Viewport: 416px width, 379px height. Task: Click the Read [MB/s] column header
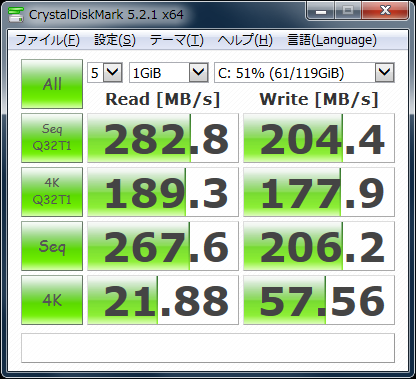[163, 99]
